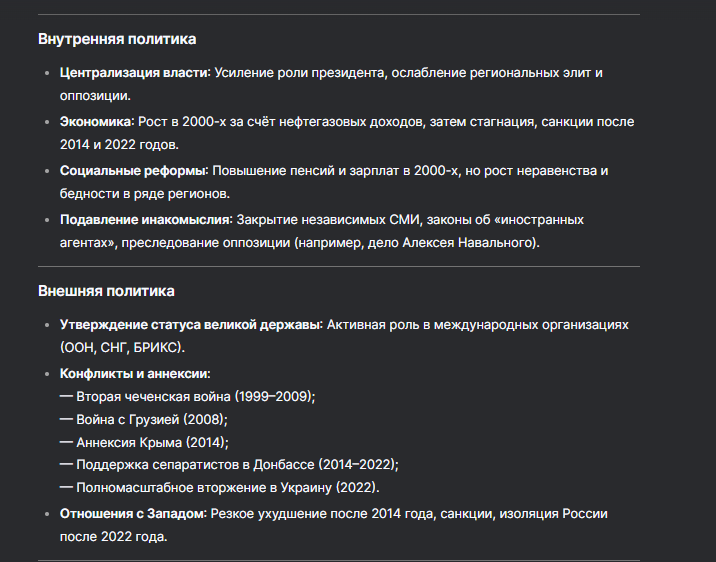This screenshot has width=716, height=562.
Task: Click the bold text 'Подавление инакомыслия'
Action: pyautogui.click(x=145, y=219)
